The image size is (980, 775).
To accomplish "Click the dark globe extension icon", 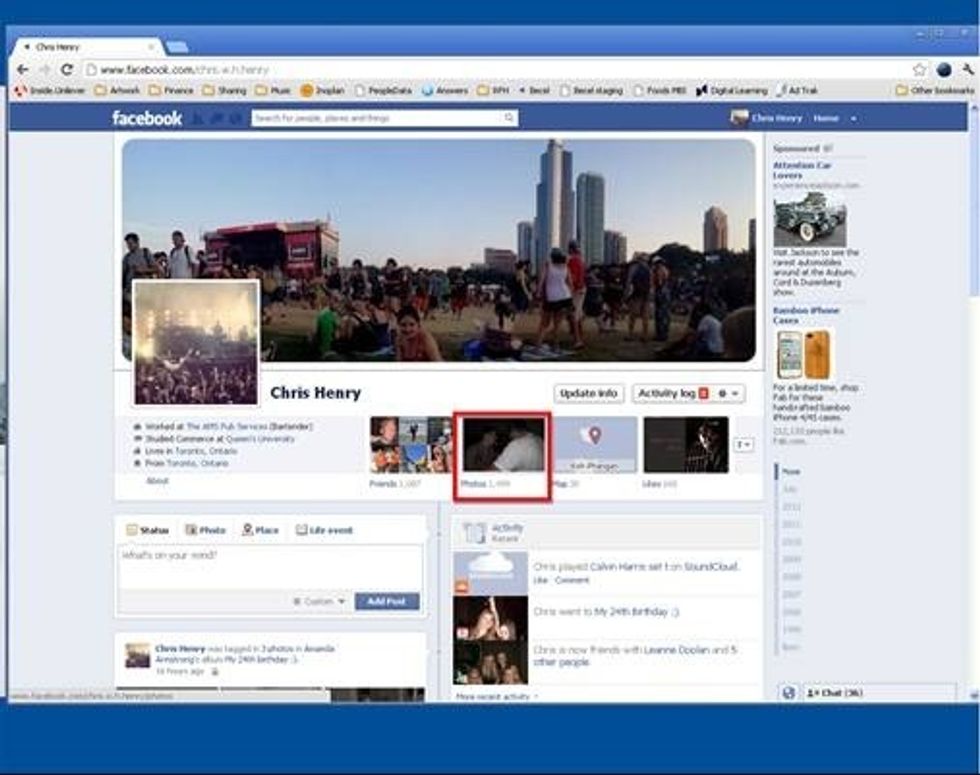I will pos(944,69).
